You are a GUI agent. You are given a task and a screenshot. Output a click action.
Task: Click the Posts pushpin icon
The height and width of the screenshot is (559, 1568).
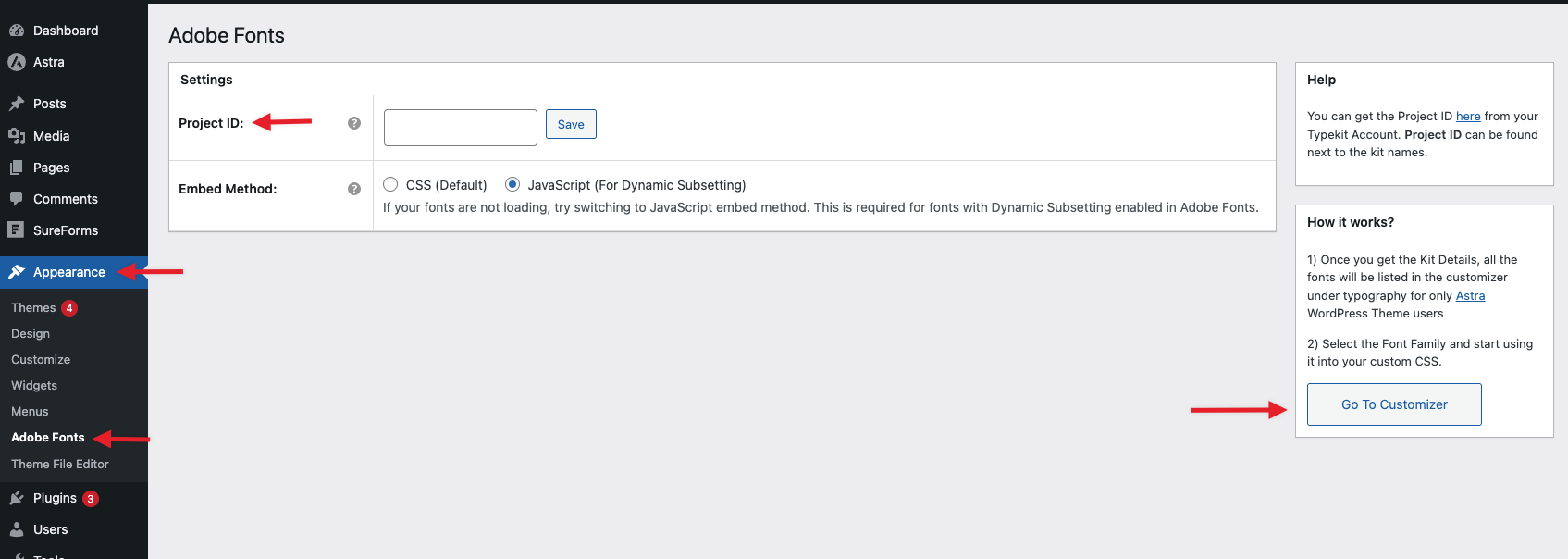click(x=17, y=104)
